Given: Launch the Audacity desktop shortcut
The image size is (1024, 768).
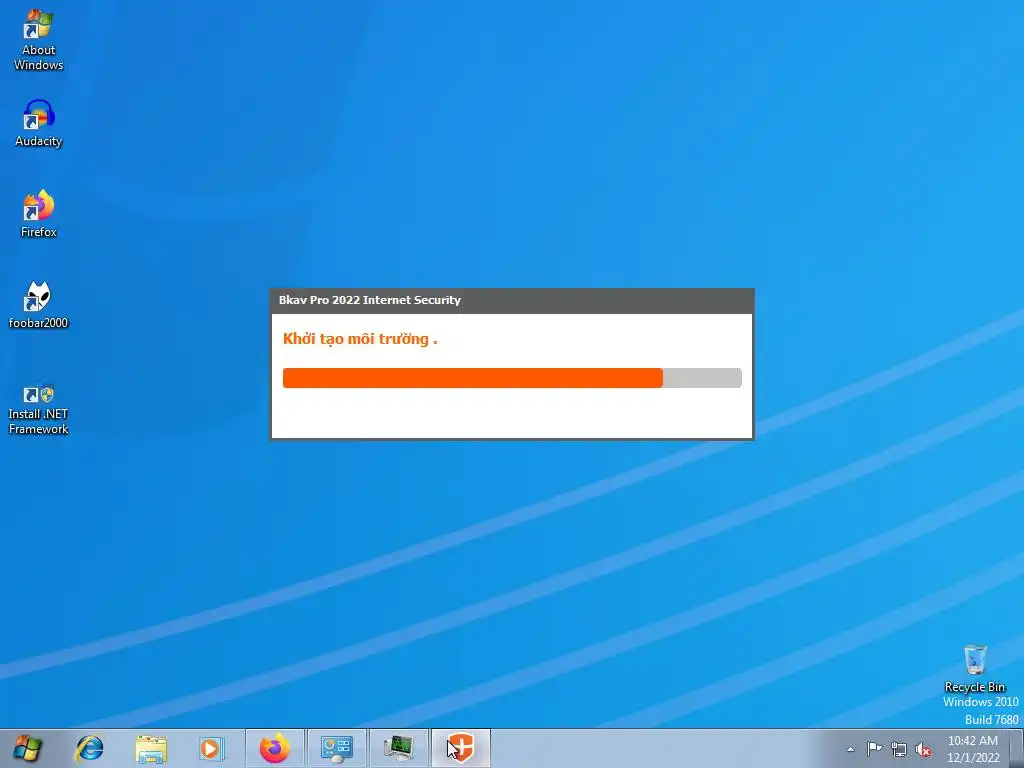Looking at the screenshot, I should pos(39,123).
